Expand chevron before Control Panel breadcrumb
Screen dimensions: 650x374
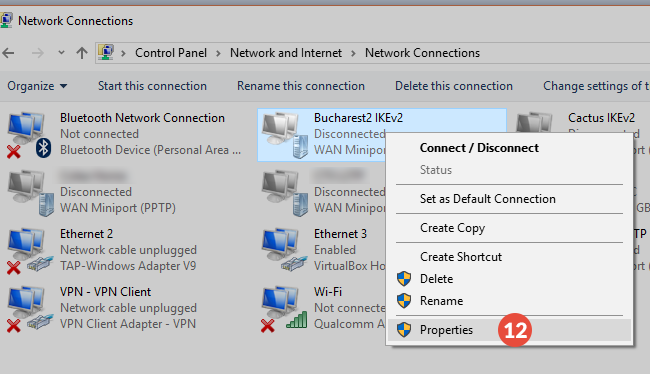tap(123, 53)
